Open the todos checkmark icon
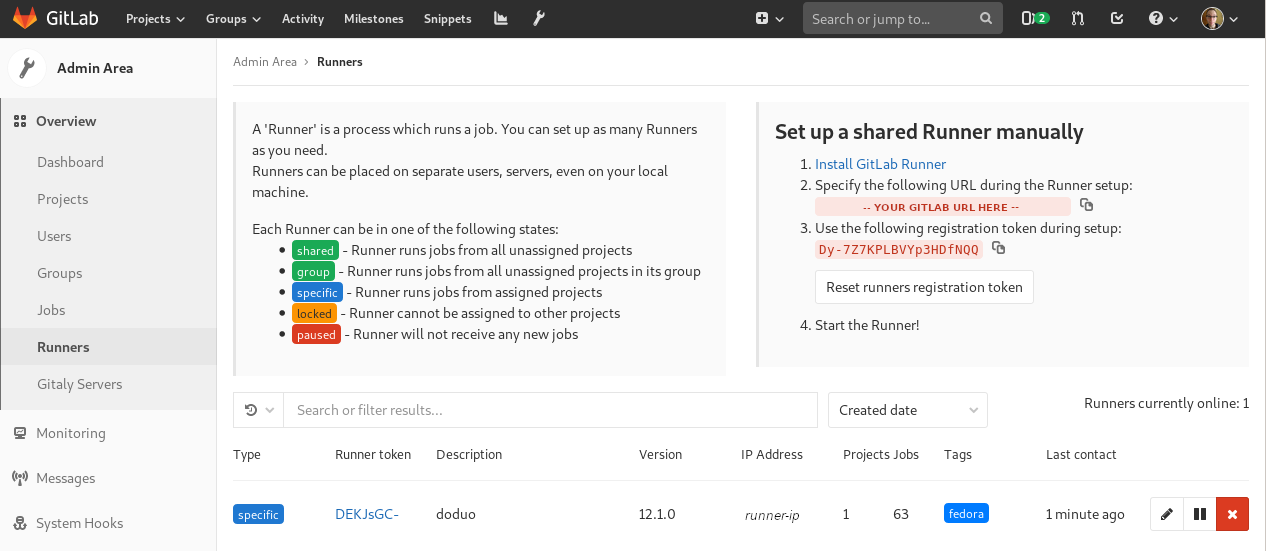The image size is (1266, 551). (x=1117, y=19)
